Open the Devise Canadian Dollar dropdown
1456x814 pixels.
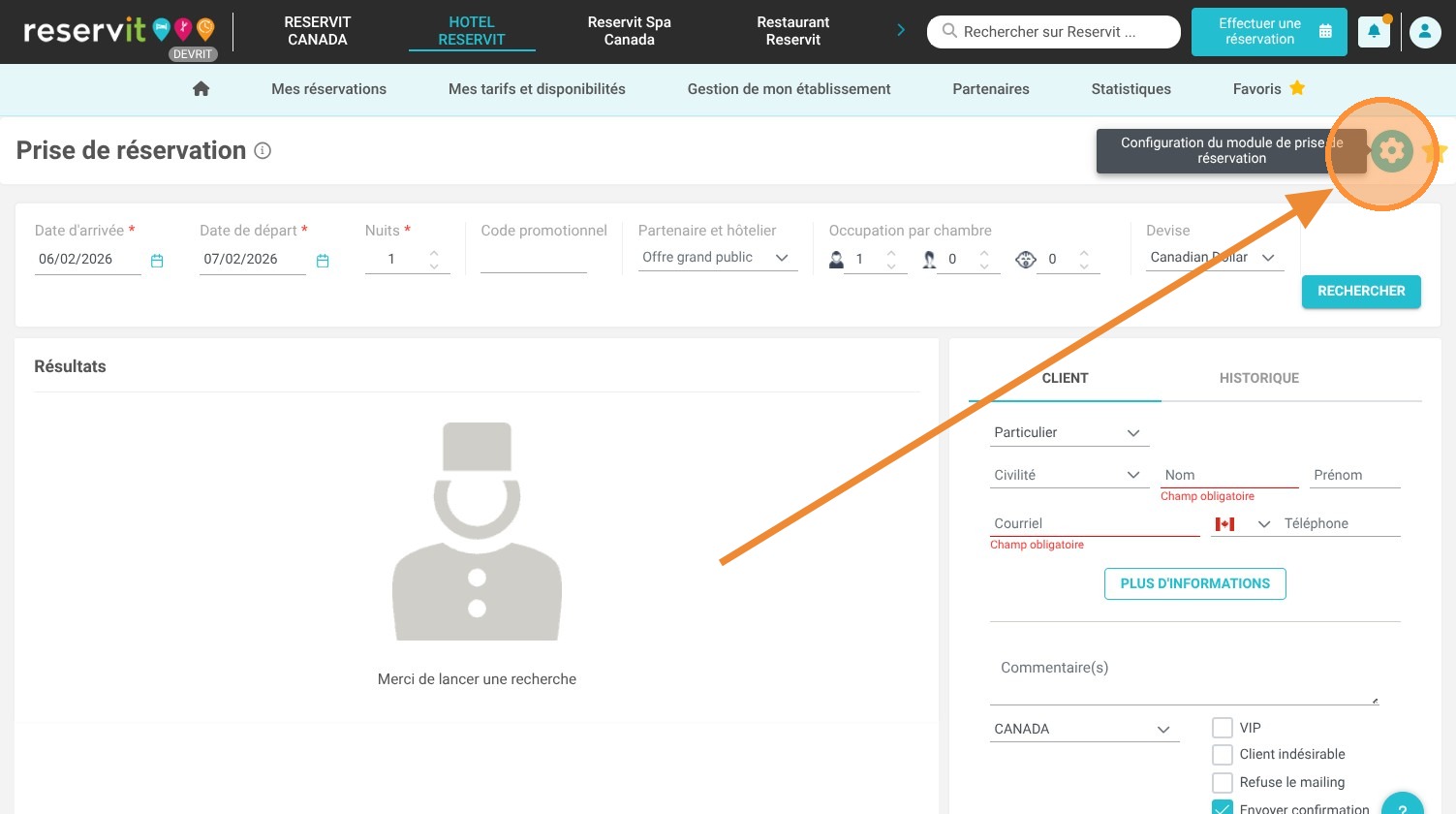click(1215, 258)
